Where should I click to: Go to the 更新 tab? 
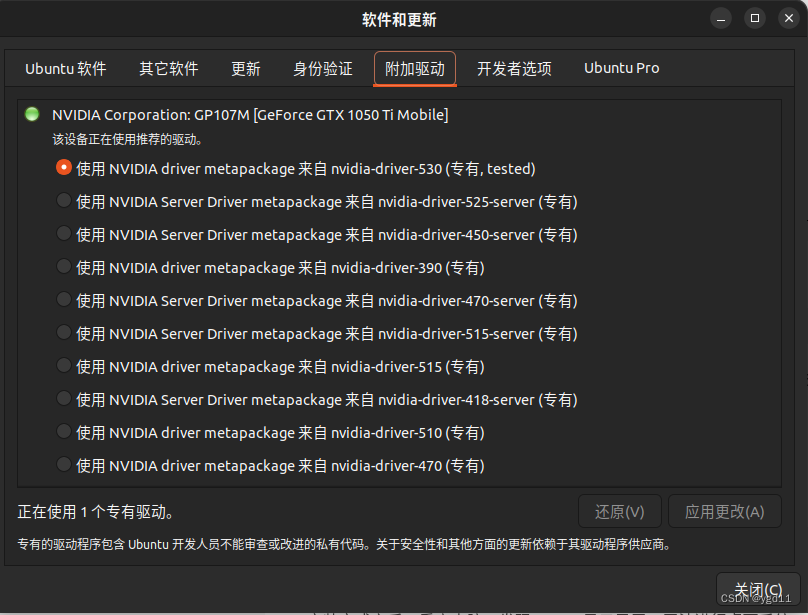[245, 69]
